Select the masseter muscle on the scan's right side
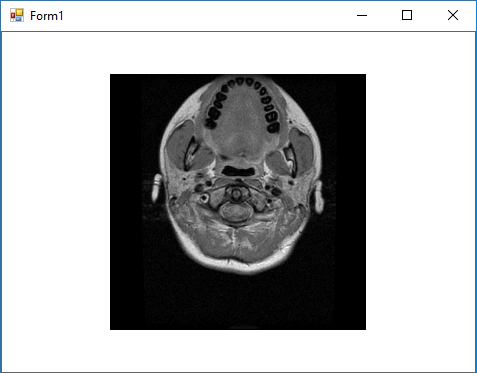The image size is (477, 373). pos(302,150)
